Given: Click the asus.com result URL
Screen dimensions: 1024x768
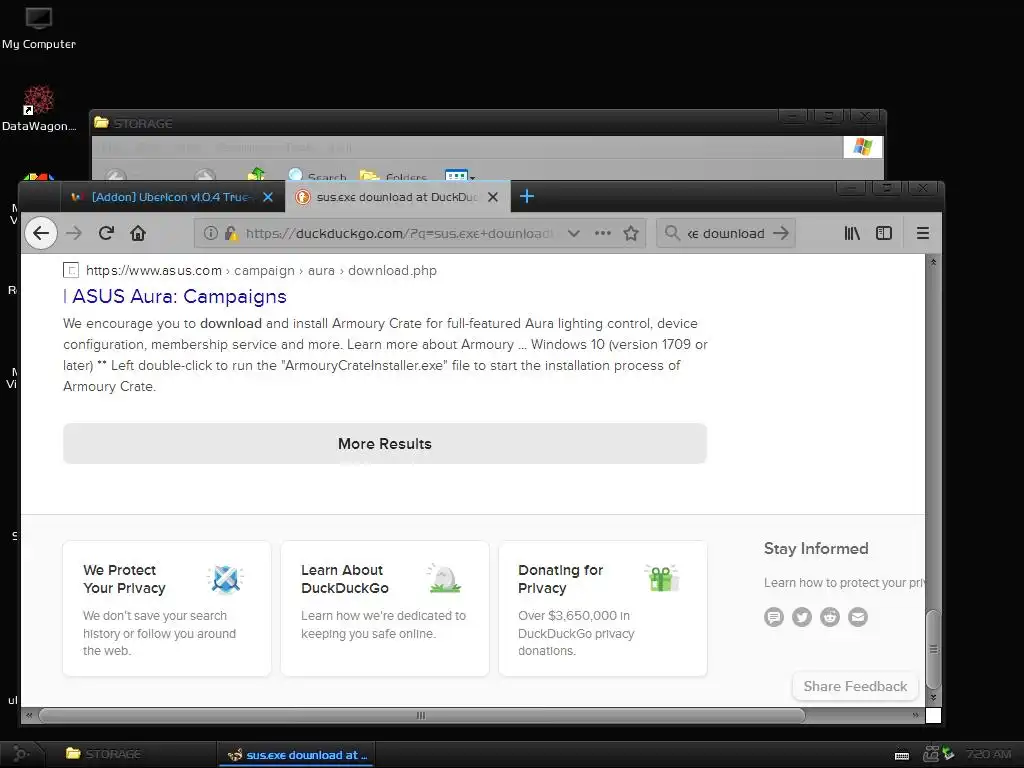Looking at the screenshot, I should tap(261, 270).
